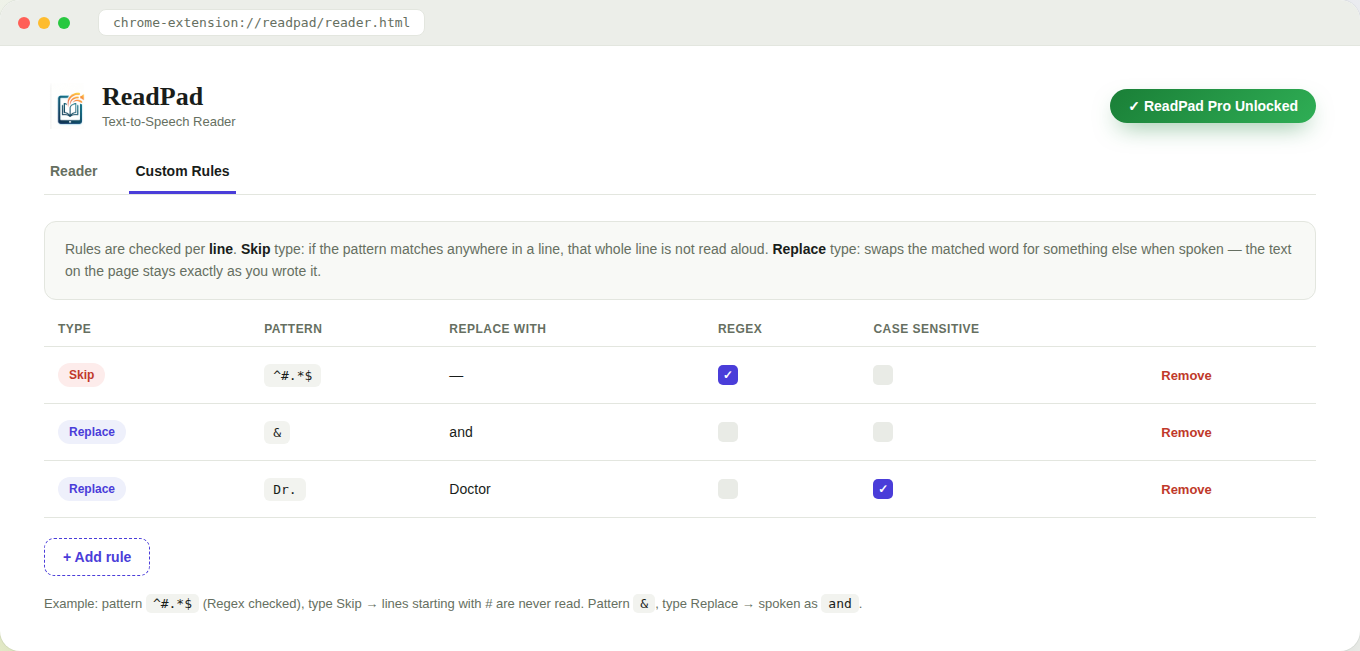Viewport: 1360px width, 651px height.
Task: Click the dash replacement in Skip row
Action: [x=456, y=375]
